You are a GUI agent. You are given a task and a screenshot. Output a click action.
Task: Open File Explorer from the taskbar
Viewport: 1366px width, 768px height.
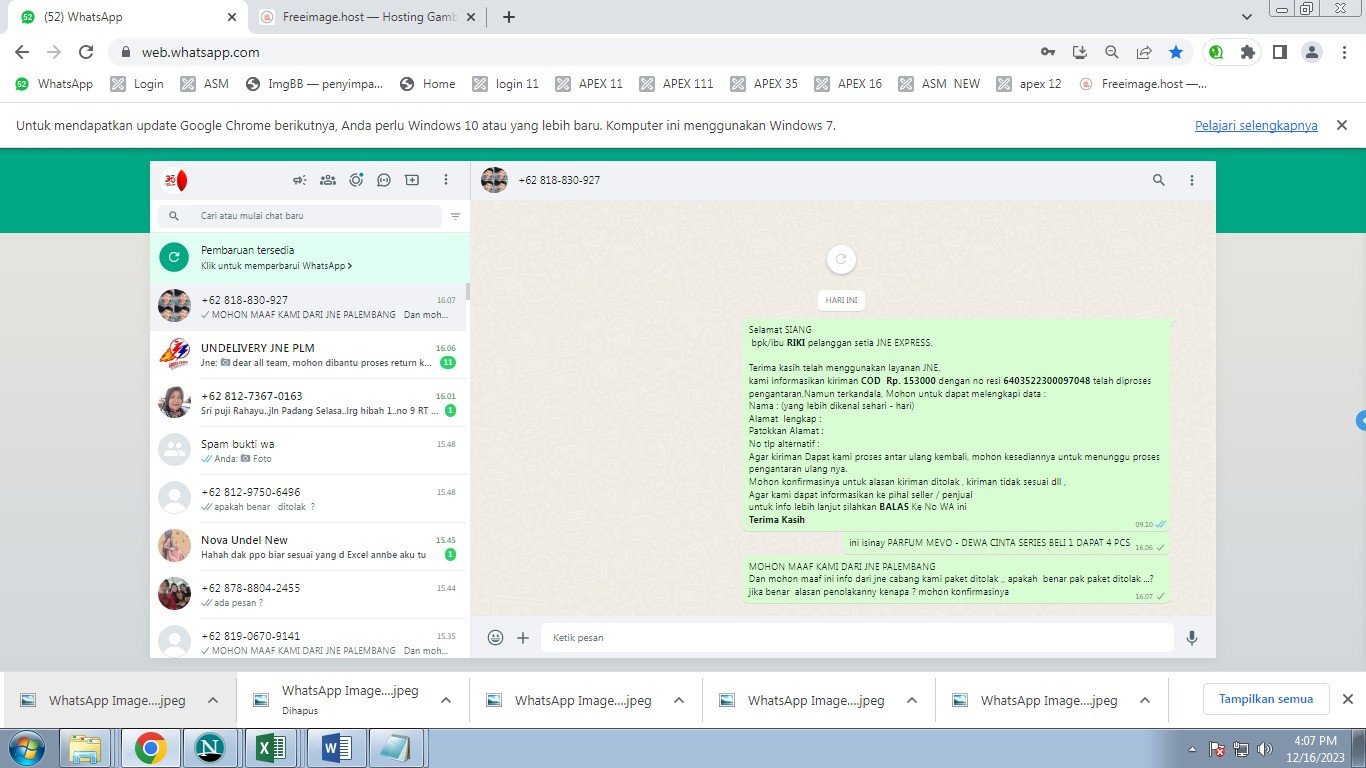coord(86,748)
